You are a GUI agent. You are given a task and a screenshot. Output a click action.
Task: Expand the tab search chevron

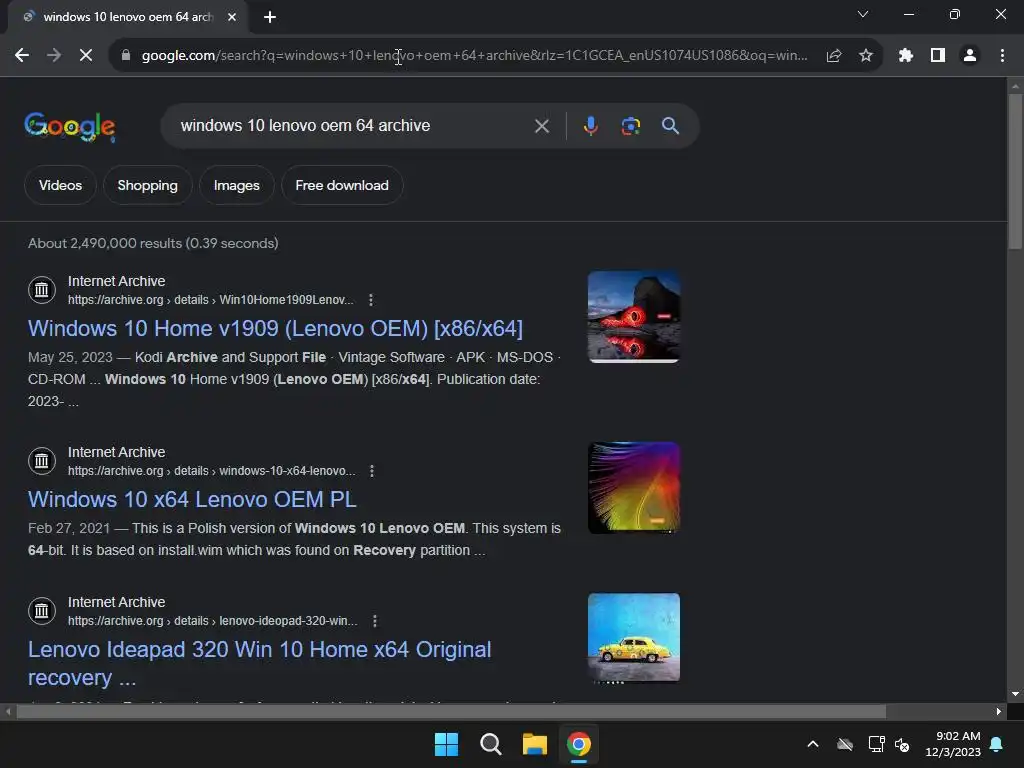[863, 14]
